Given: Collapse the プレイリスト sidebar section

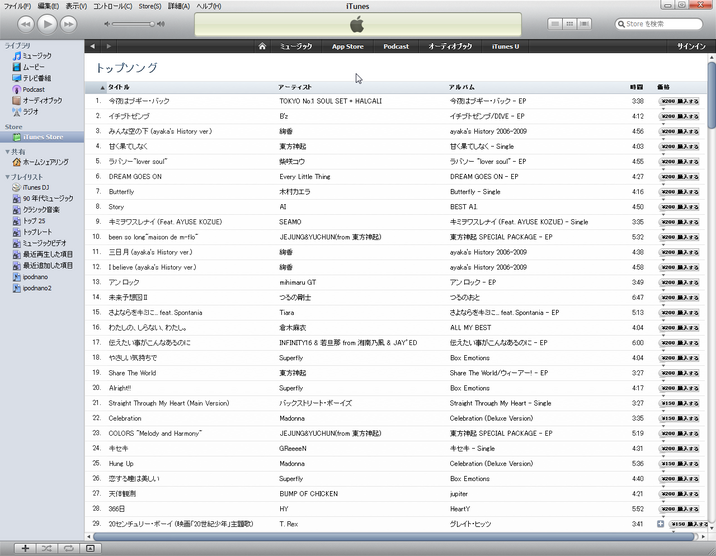Looking at the screenshot, I should pyautogui.click(x=7, y=177).
